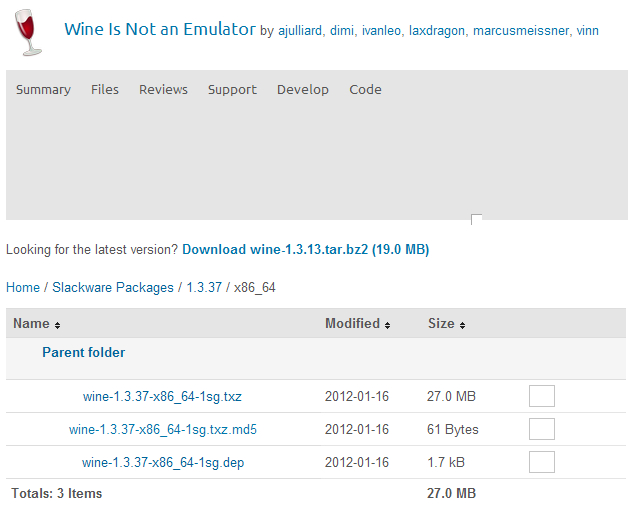Open marcusmeissner's profile link
The image size is (628, 514).
pyautogui.click(x=521, y=31)
